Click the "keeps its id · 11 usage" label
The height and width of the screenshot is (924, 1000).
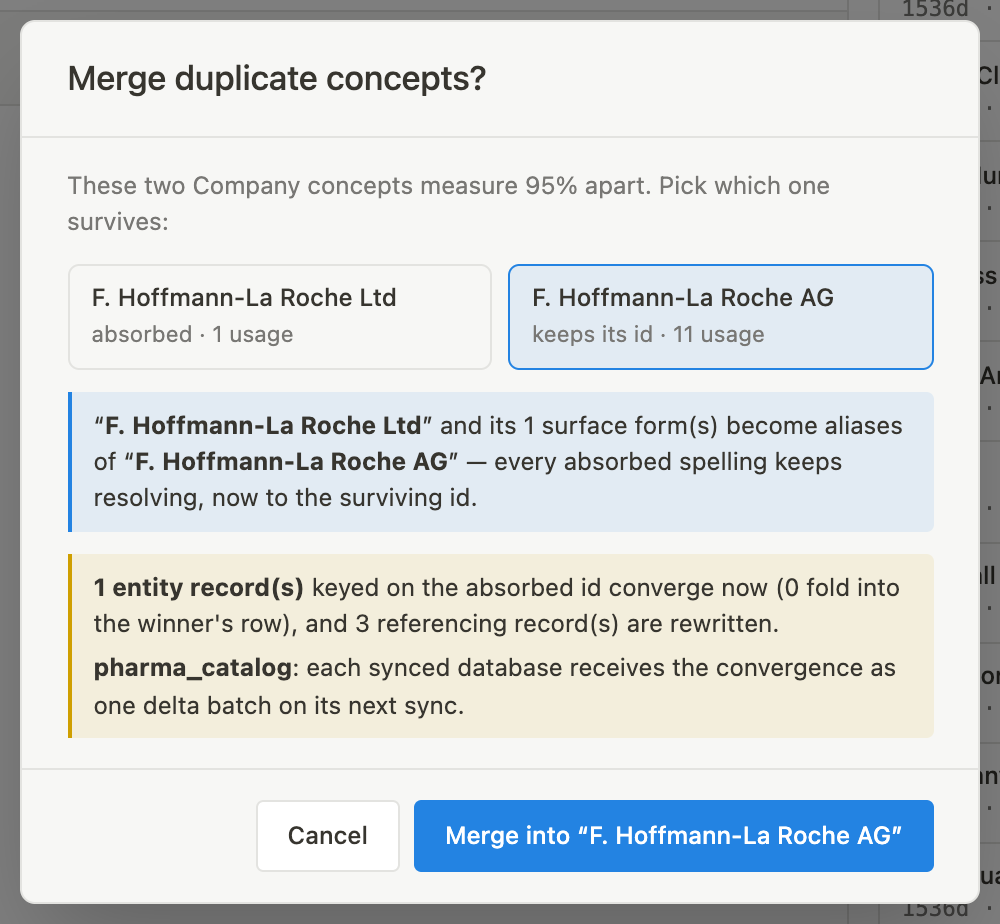[648, 334]
